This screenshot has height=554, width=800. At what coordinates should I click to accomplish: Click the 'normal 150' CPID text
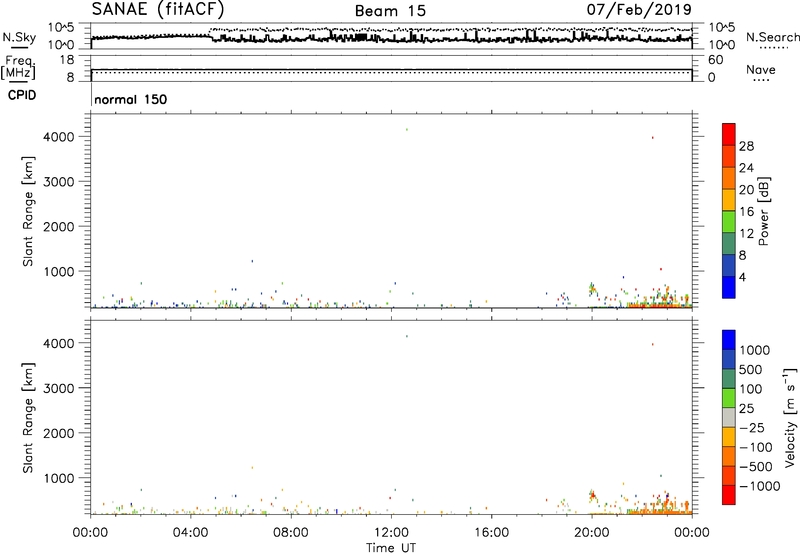(131, 99)
